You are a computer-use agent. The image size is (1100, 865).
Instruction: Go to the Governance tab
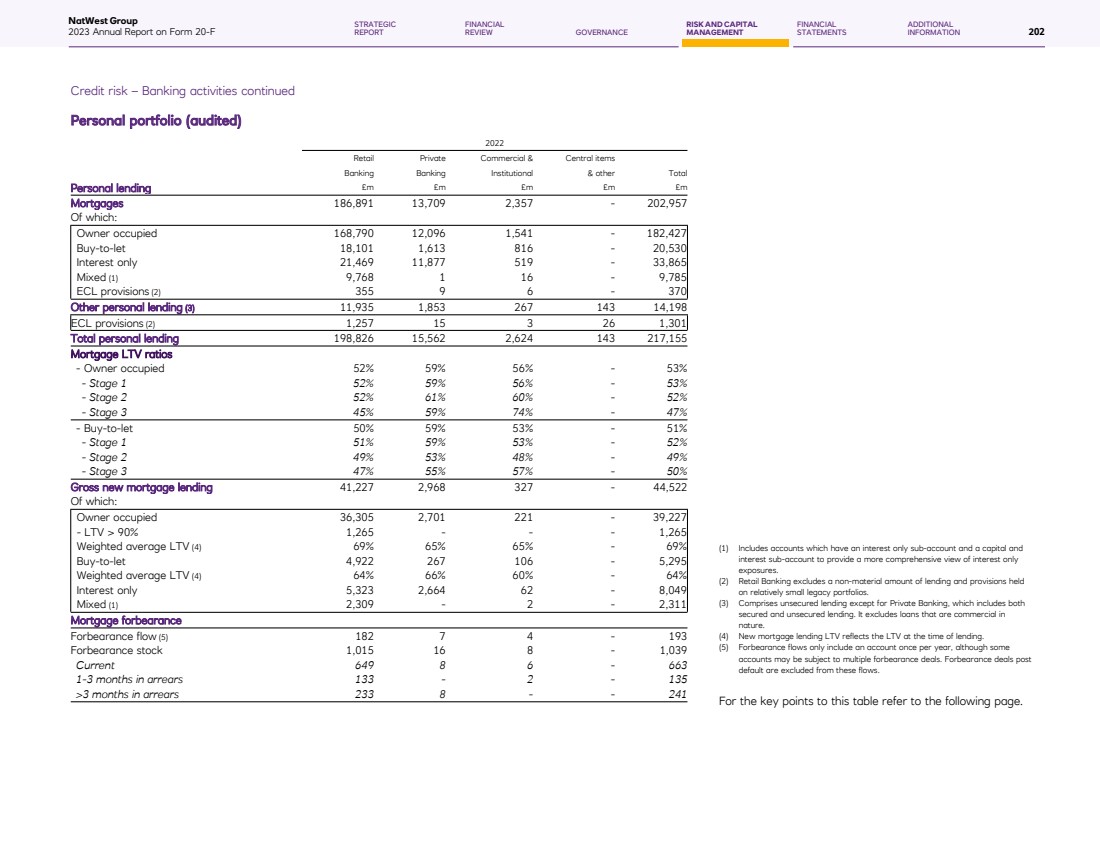pyautogui.click(x=601, y=32)
